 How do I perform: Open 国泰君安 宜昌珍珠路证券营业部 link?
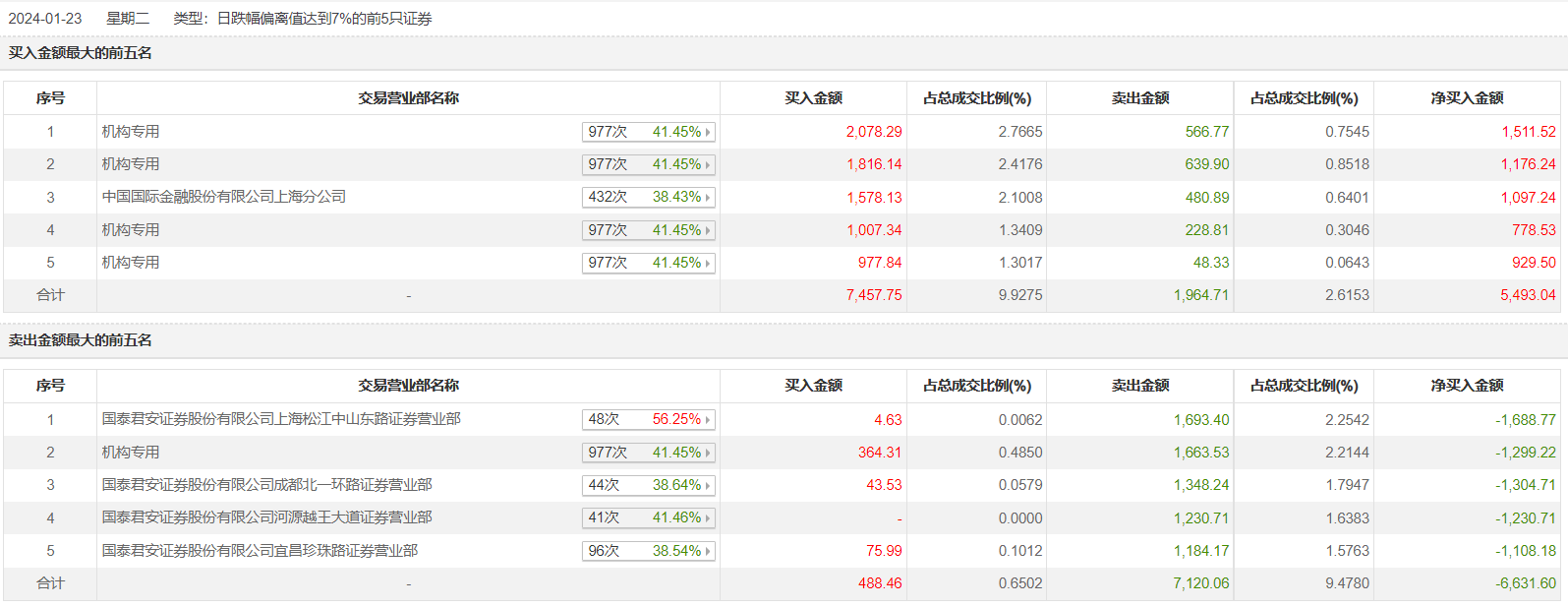coord(260,551)
